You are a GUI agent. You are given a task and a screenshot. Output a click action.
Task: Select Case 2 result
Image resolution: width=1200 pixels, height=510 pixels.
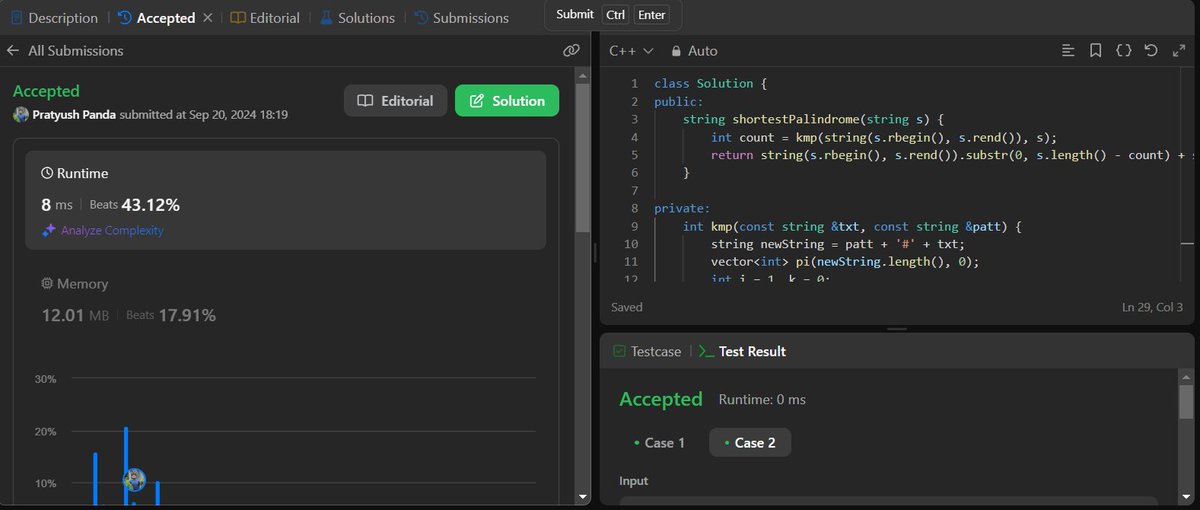[x=750, y=442]
